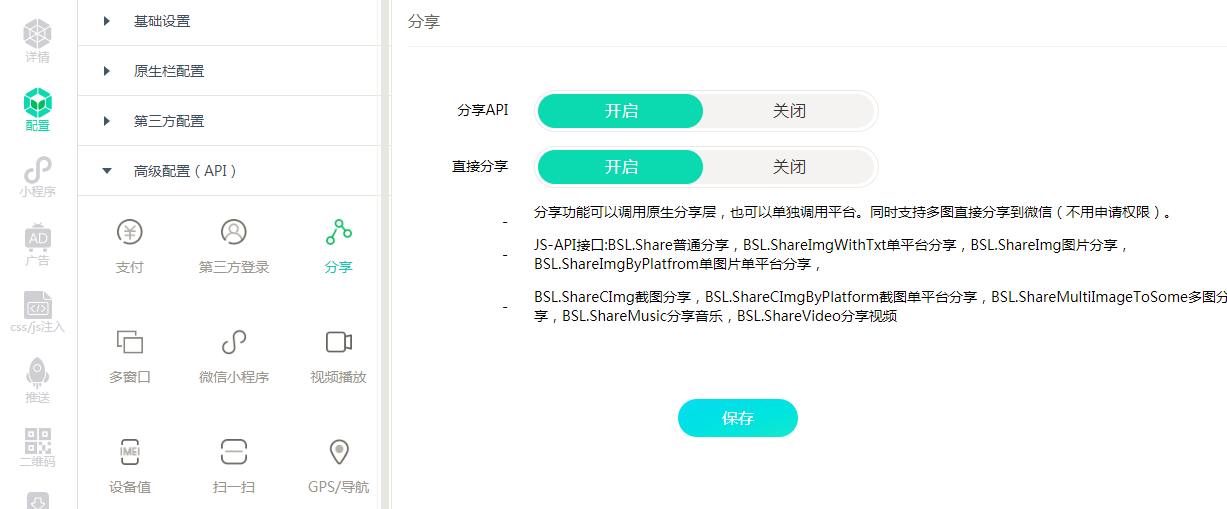Open the 第三方配置 menu row
This screenshot has width=1227, height=509.
click(229, 121)
